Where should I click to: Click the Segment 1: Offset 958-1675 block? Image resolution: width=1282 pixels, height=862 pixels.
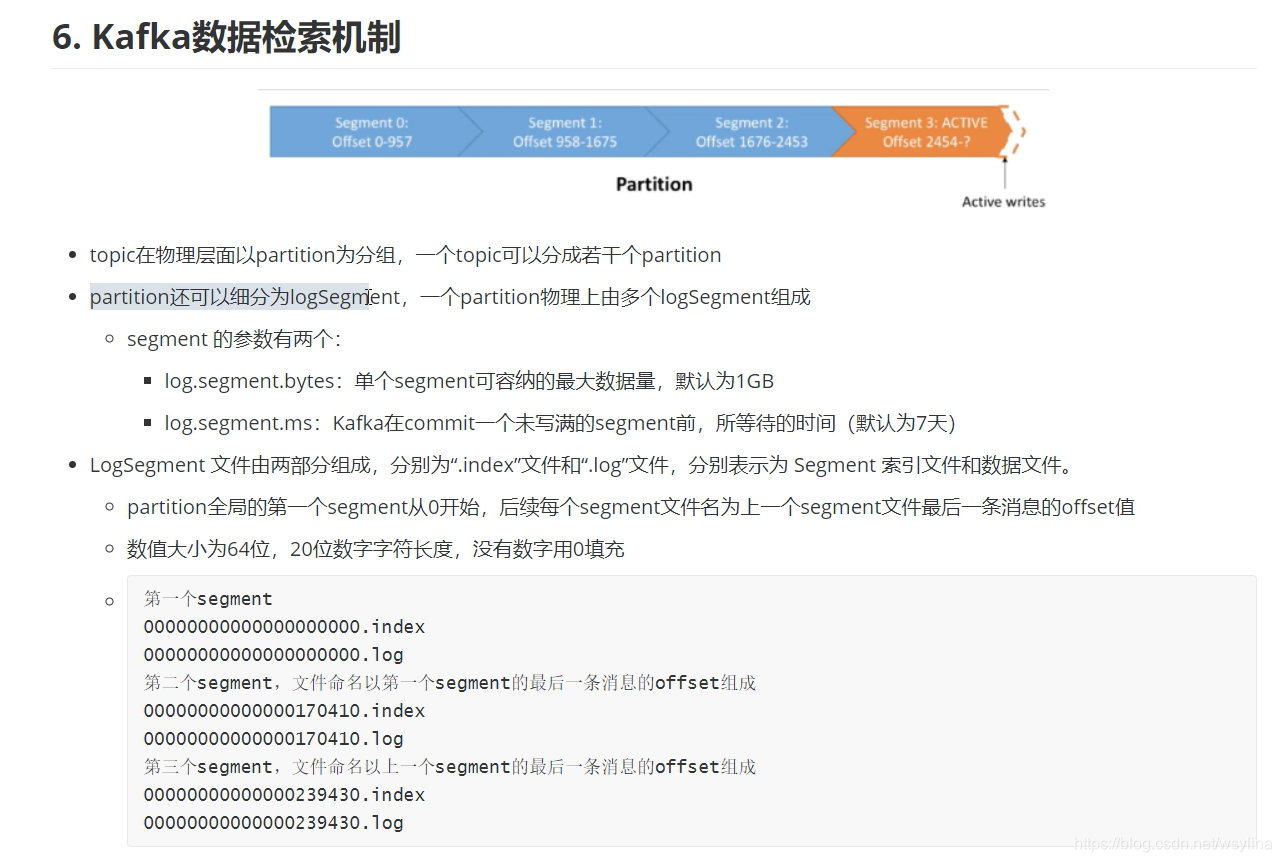pyautogui.click(x=565, y=131)
